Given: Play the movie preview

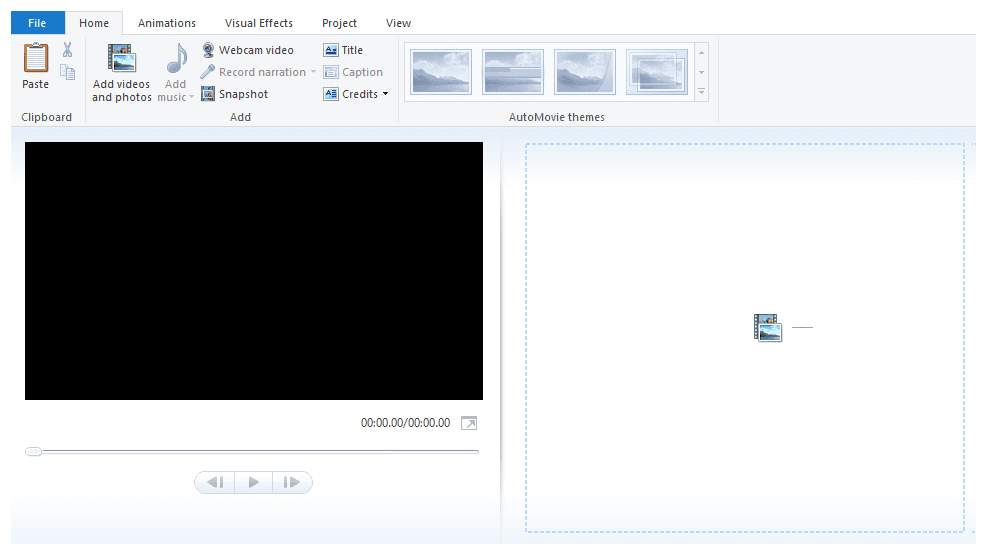Looking at the screenshot, I should (x=254, y=483).
